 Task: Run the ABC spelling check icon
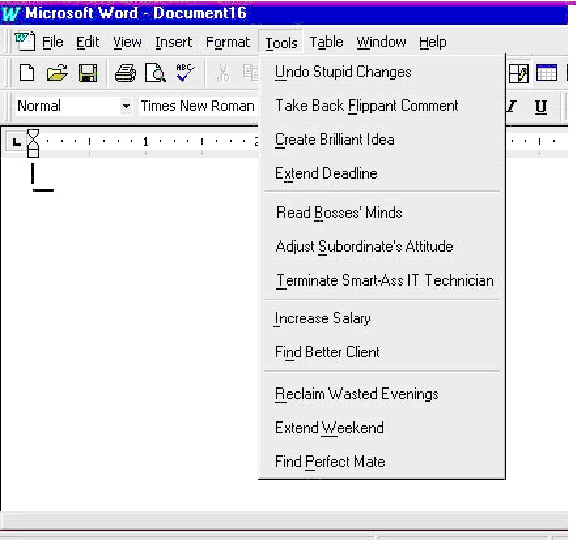(x=185, y=72)
